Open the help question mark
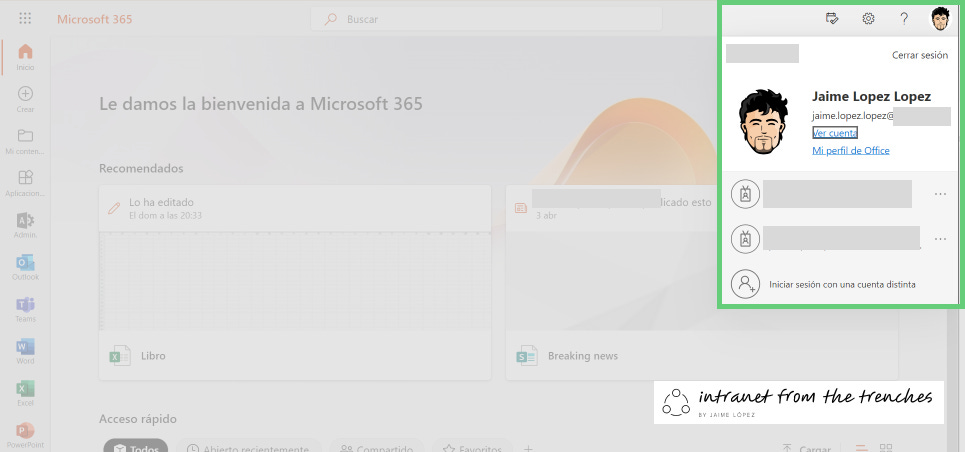Image resolution: width=965 pixels, height=452 pixels. coord(903,18)
